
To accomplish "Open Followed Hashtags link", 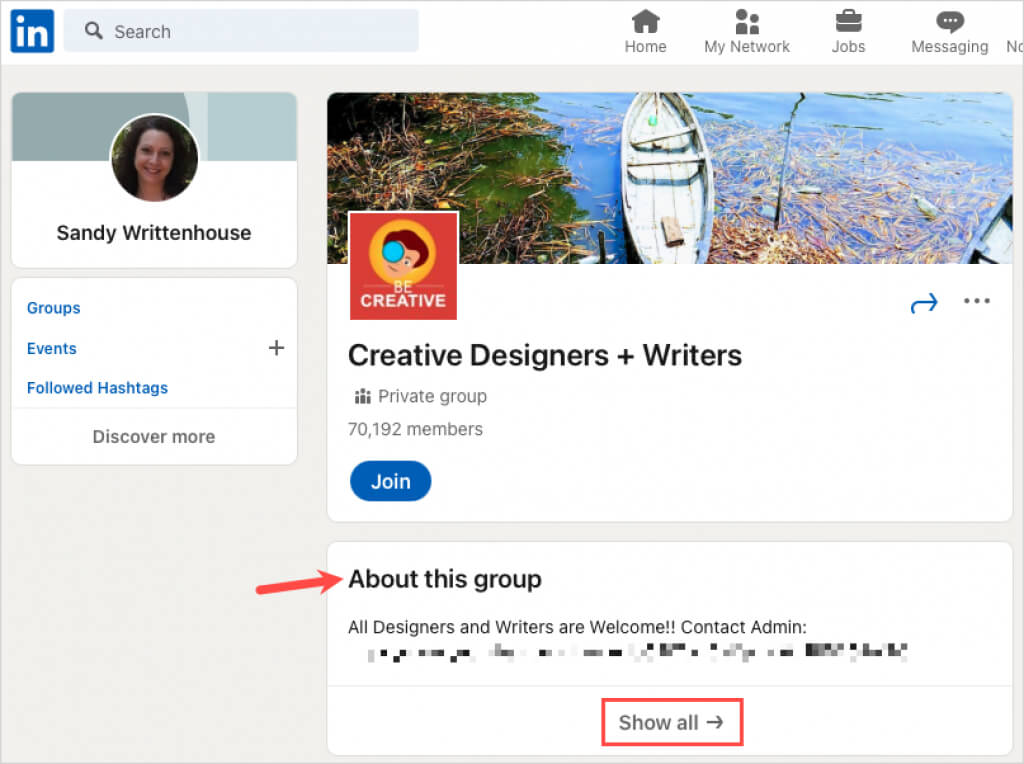I will 97,388.
